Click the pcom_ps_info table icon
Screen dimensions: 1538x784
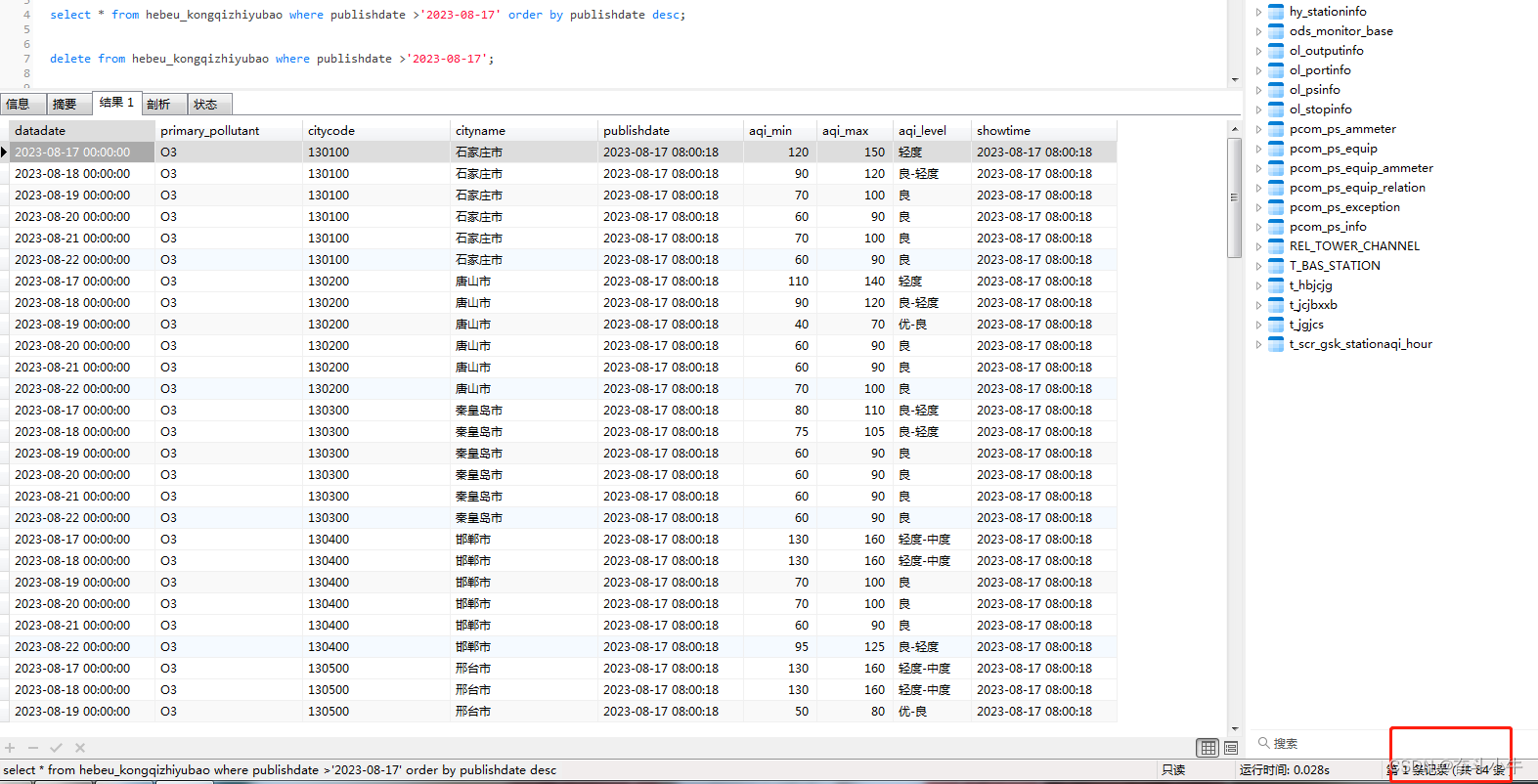pos(1276,227)
